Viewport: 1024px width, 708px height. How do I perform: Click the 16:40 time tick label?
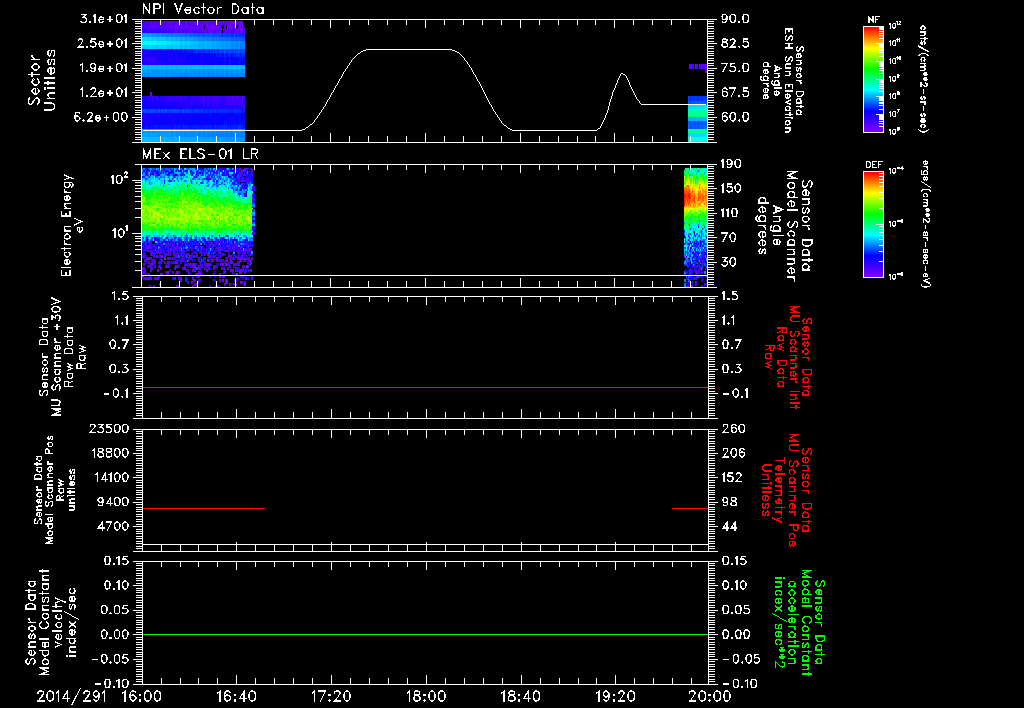click(x=236, y=696)
